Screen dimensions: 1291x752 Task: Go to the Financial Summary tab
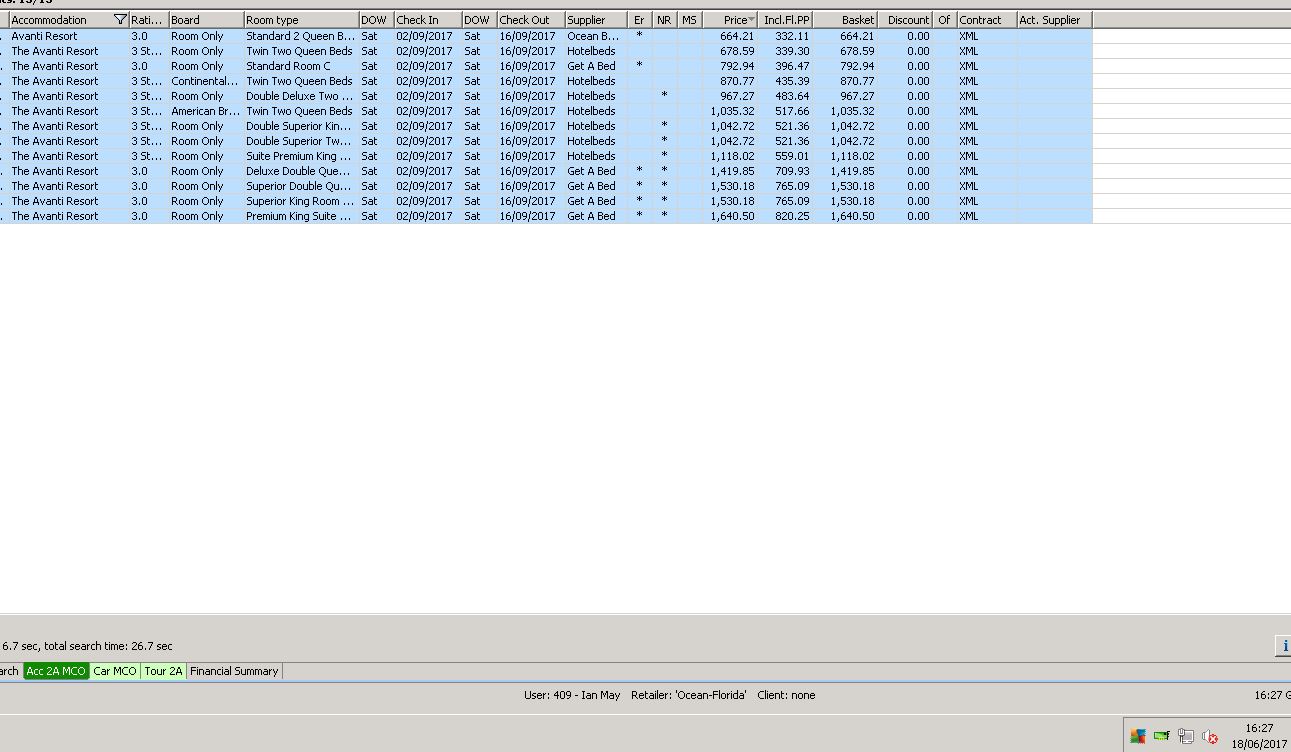point(234,671)
